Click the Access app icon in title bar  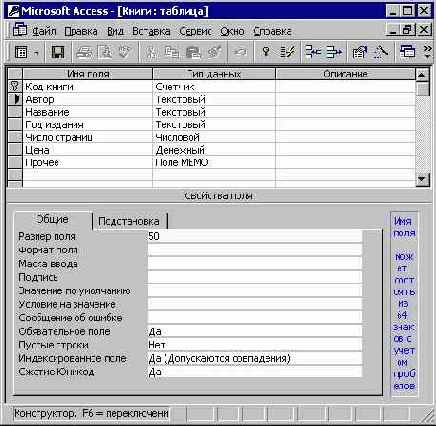point(14,11)
